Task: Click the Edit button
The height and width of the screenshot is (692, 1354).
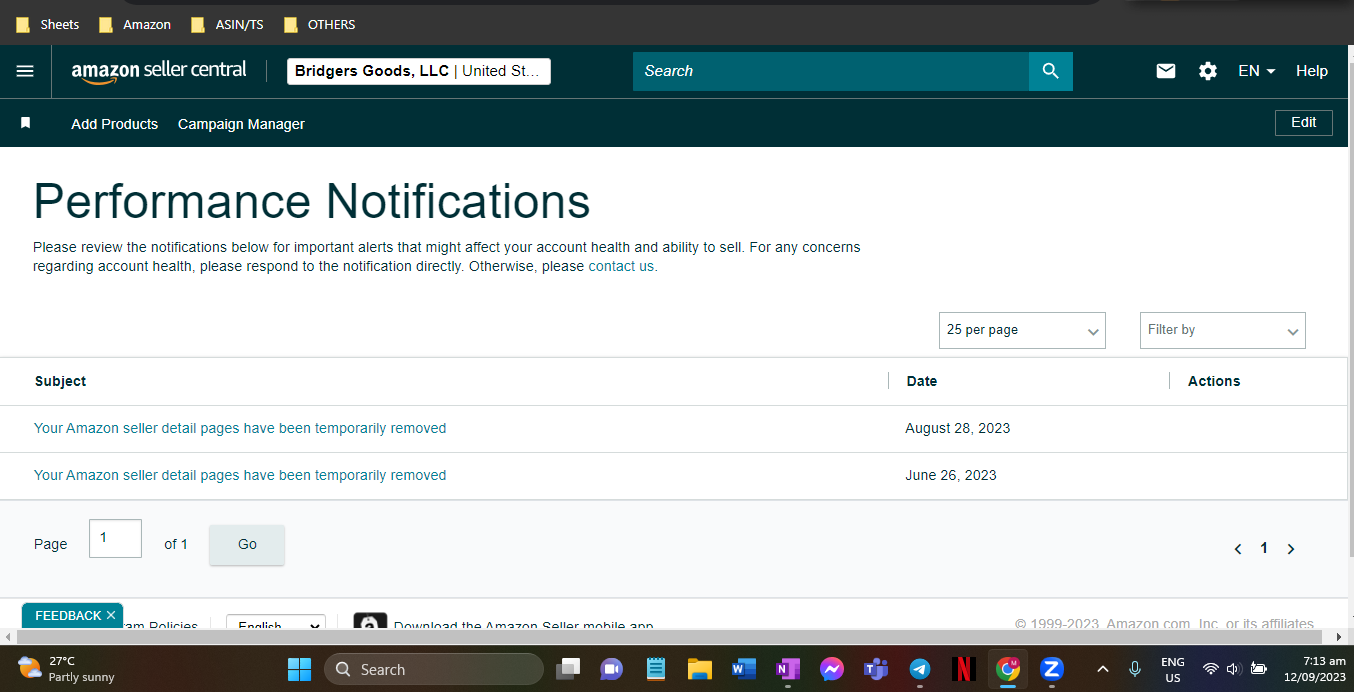Action: pos(1304,123)
